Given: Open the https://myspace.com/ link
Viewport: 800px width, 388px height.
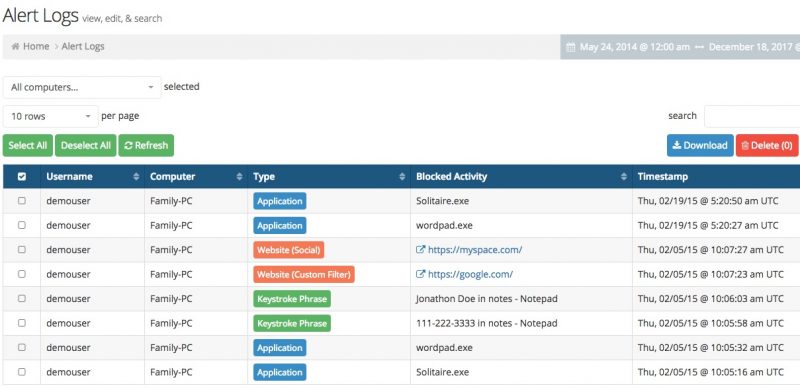Looking at the screenshot, I should click(475, 250).
